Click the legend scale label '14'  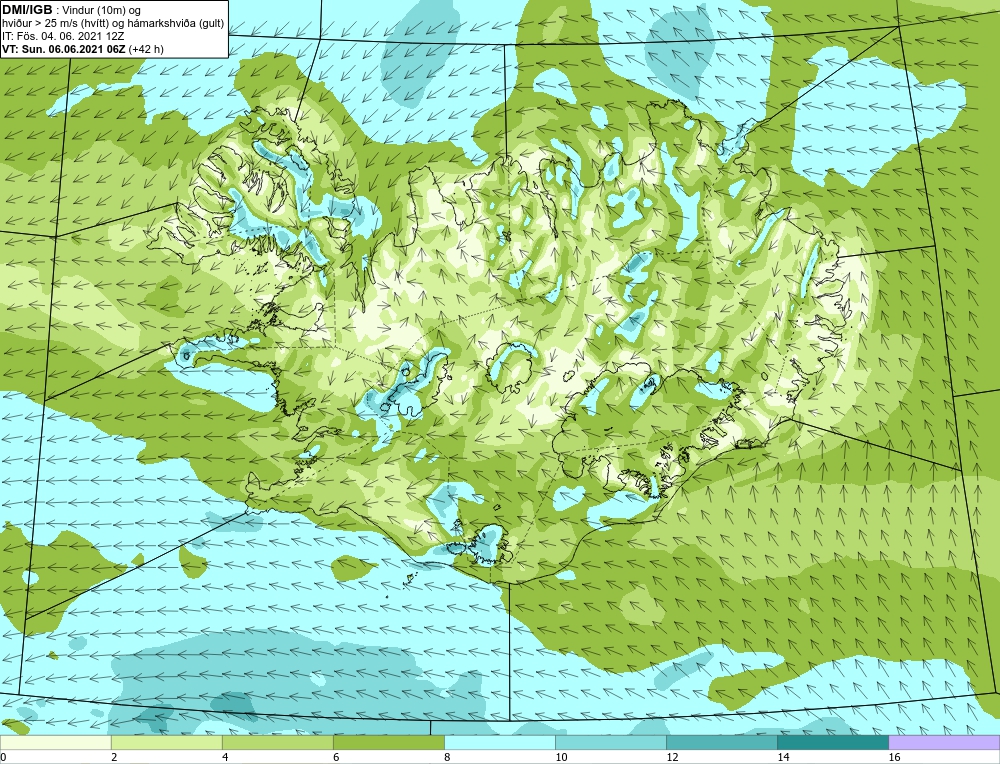tap(783, 758)
